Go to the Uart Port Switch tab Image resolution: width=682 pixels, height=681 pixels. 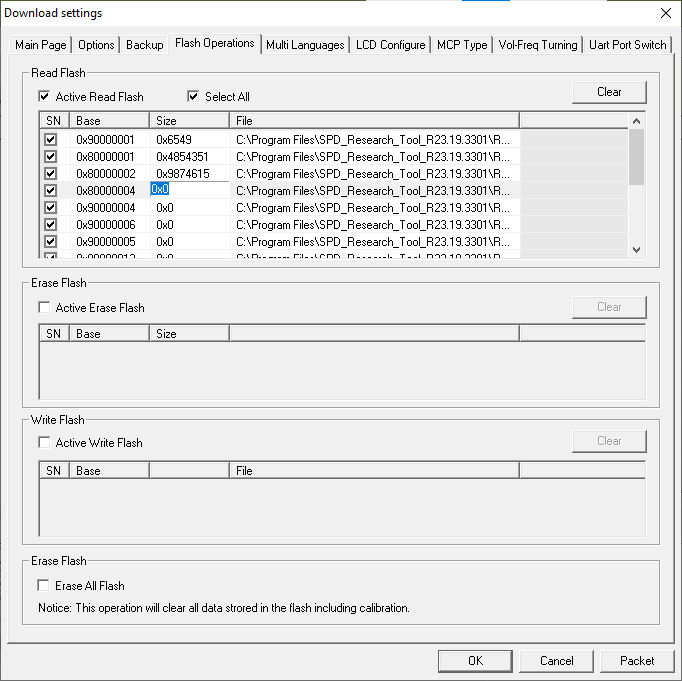627,45
